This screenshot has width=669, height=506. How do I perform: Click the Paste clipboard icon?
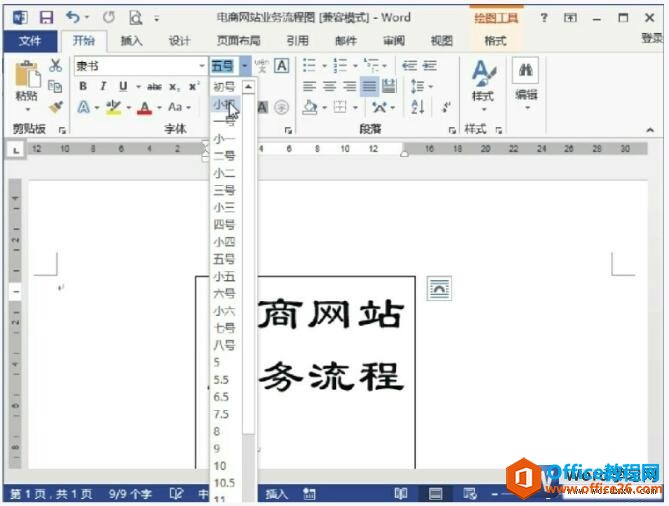coord(27,75)
